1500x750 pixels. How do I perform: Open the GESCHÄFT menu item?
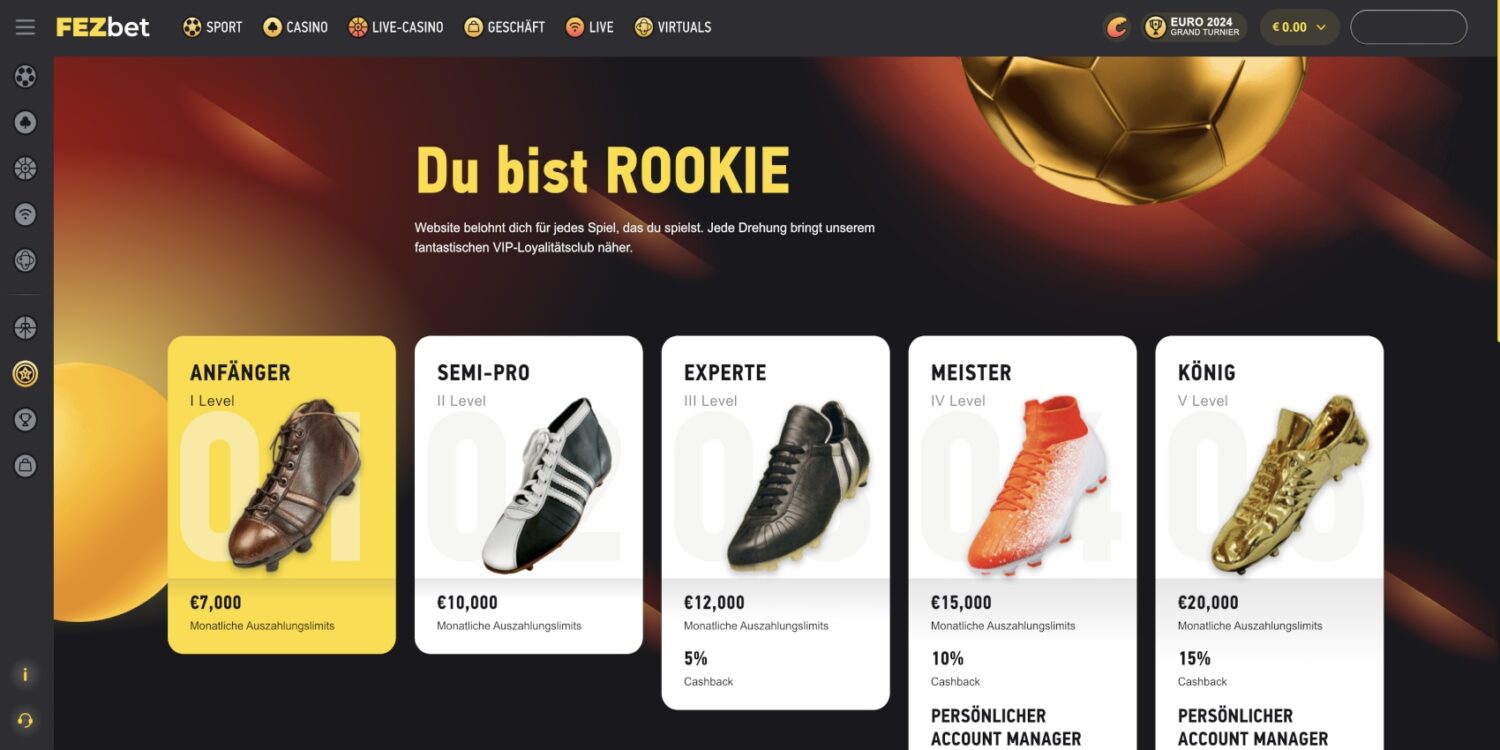coord(504,27)
